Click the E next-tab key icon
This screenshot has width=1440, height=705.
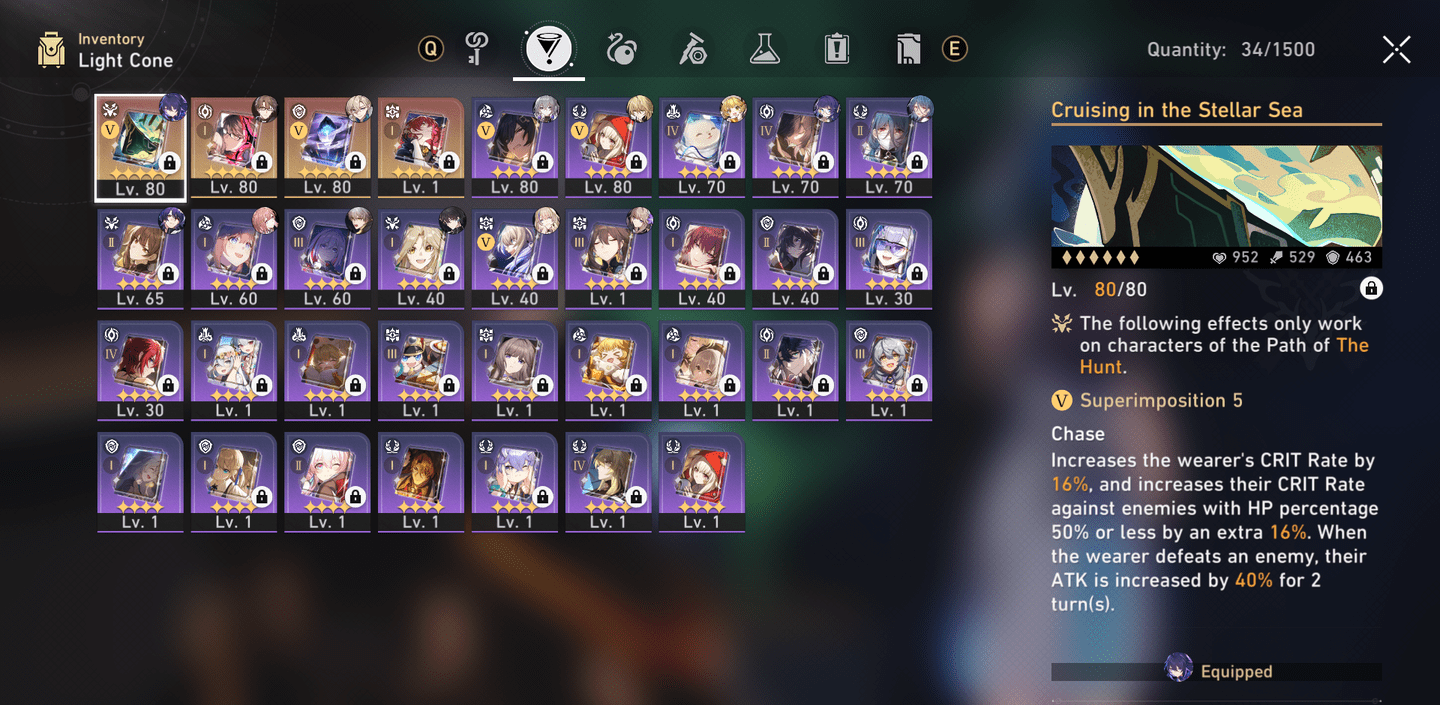pos(955,49)
